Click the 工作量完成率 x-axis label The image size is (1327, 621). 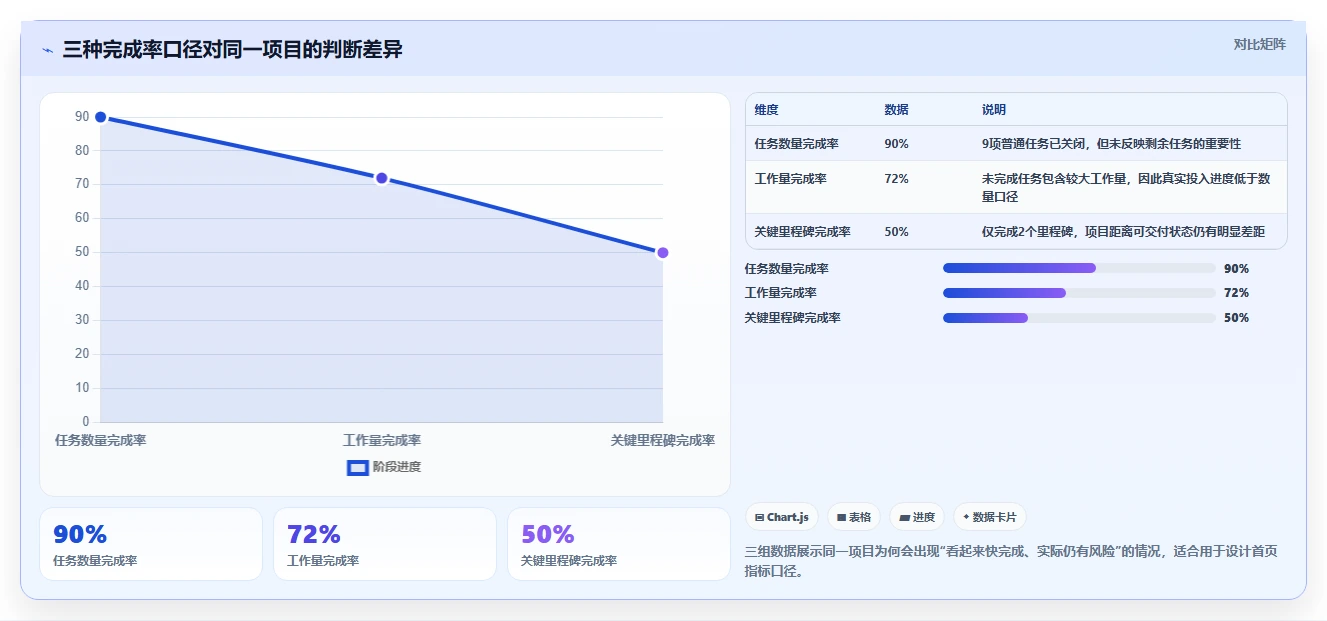coord(381,440)
